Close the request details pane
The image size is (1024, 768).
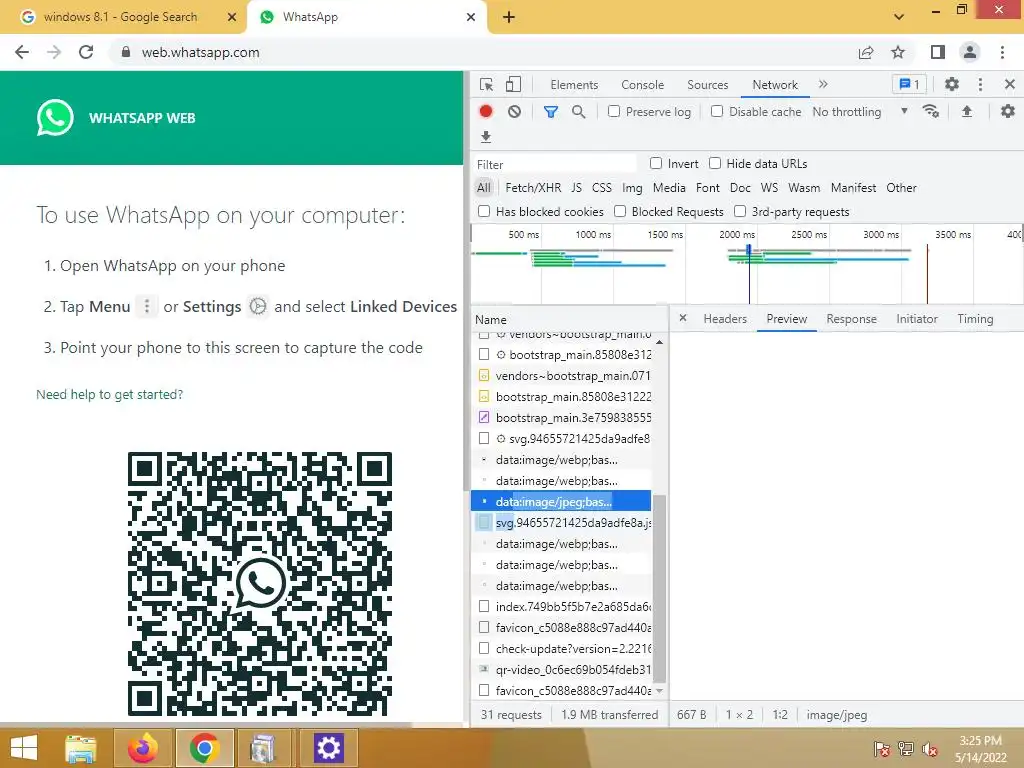[682, 318]
